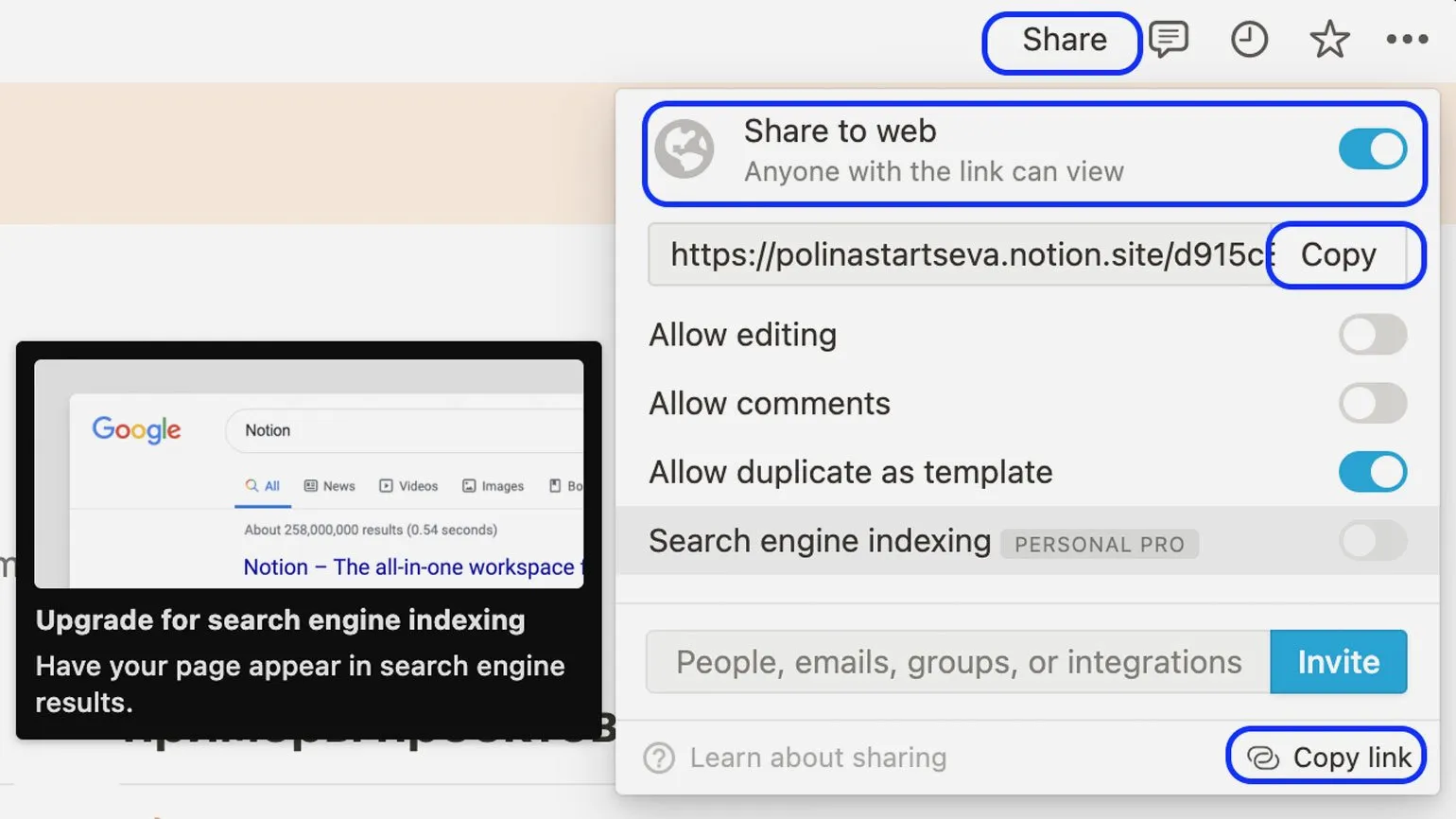This screenshot has height=819, width=1456.
Task: Enable the Allow comments toggle
Action: 1372,404
